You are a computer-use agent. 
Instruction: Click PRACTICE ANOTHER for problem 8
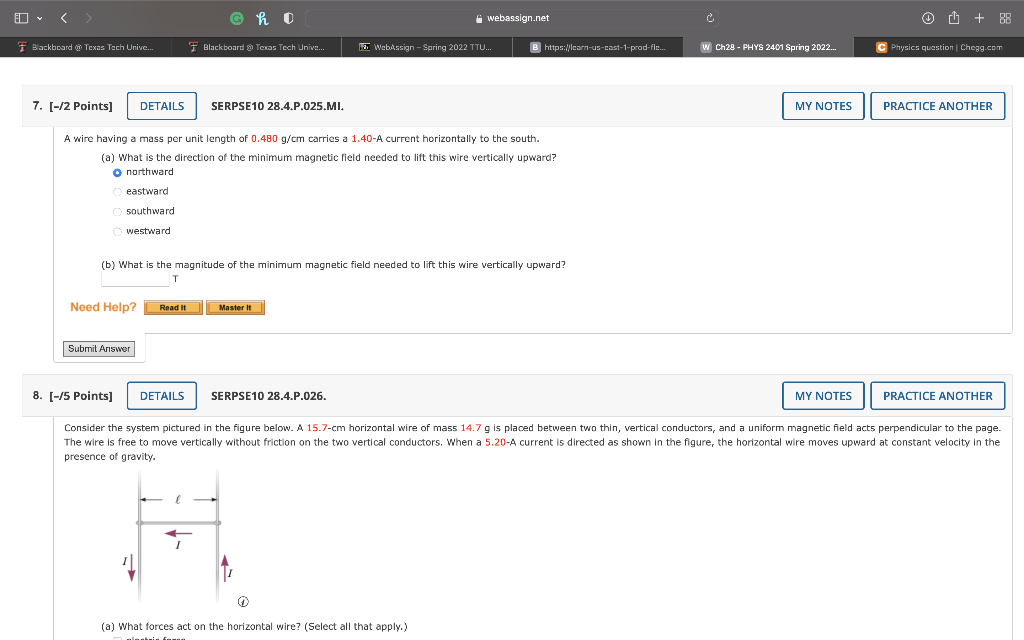[x=937, y=395]
